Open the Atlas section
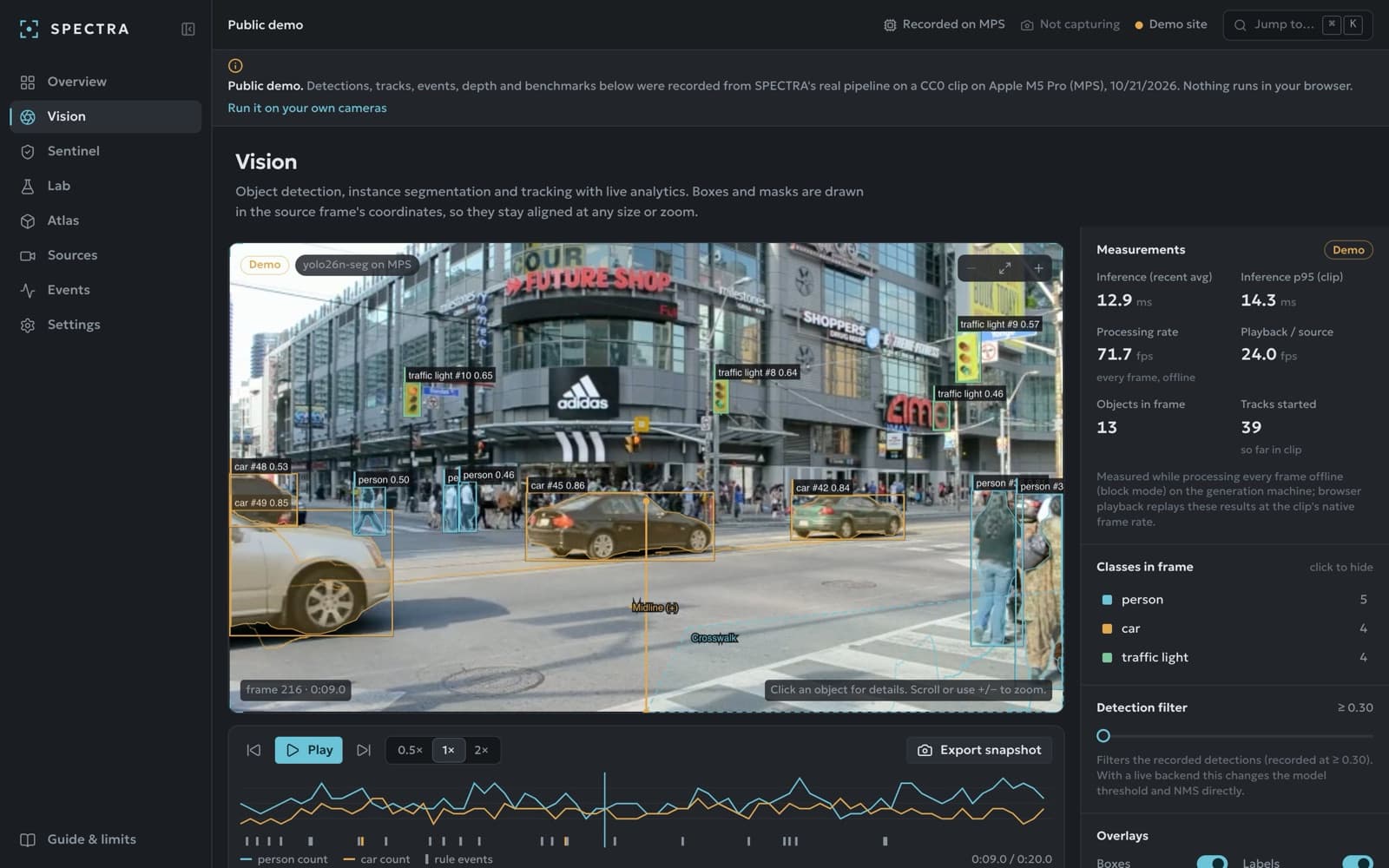 [105, 220]
